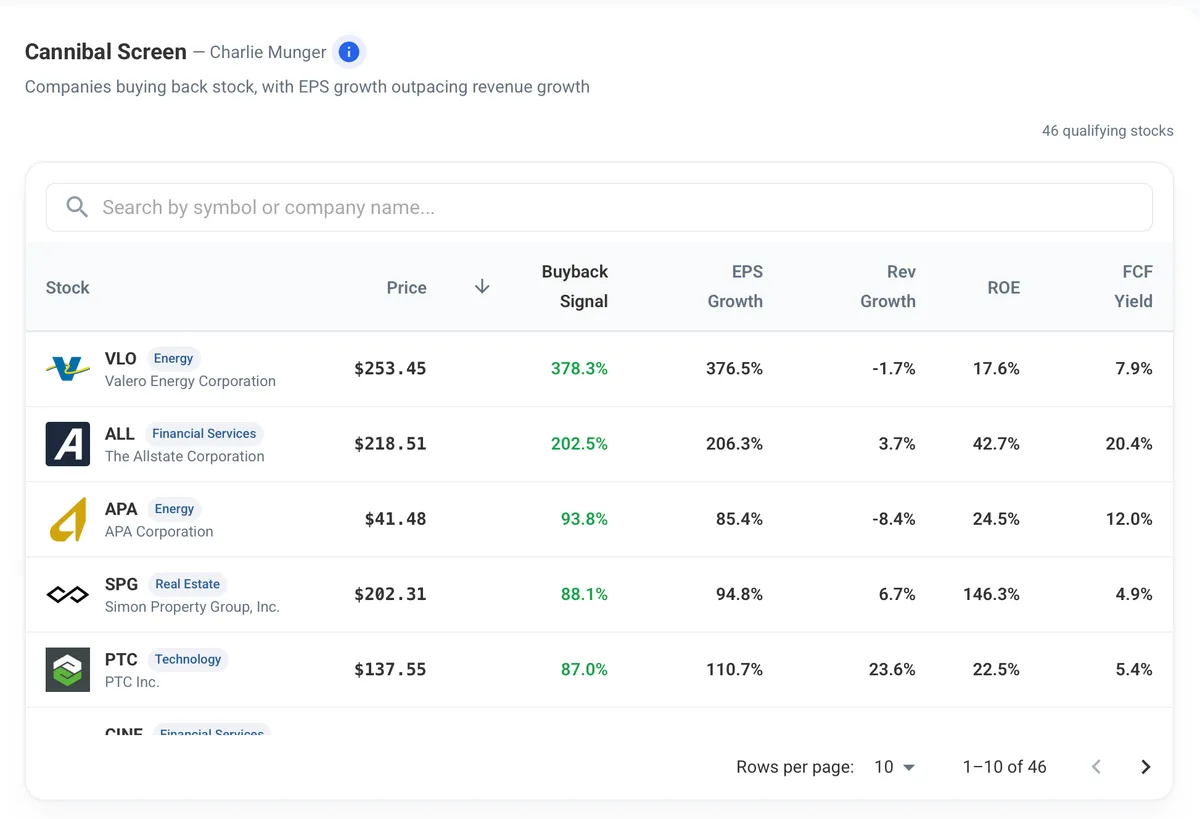This screenshot has width=1200, height=819.
Task: Sort table by FCF Yield header
Action: point(1133,287)
